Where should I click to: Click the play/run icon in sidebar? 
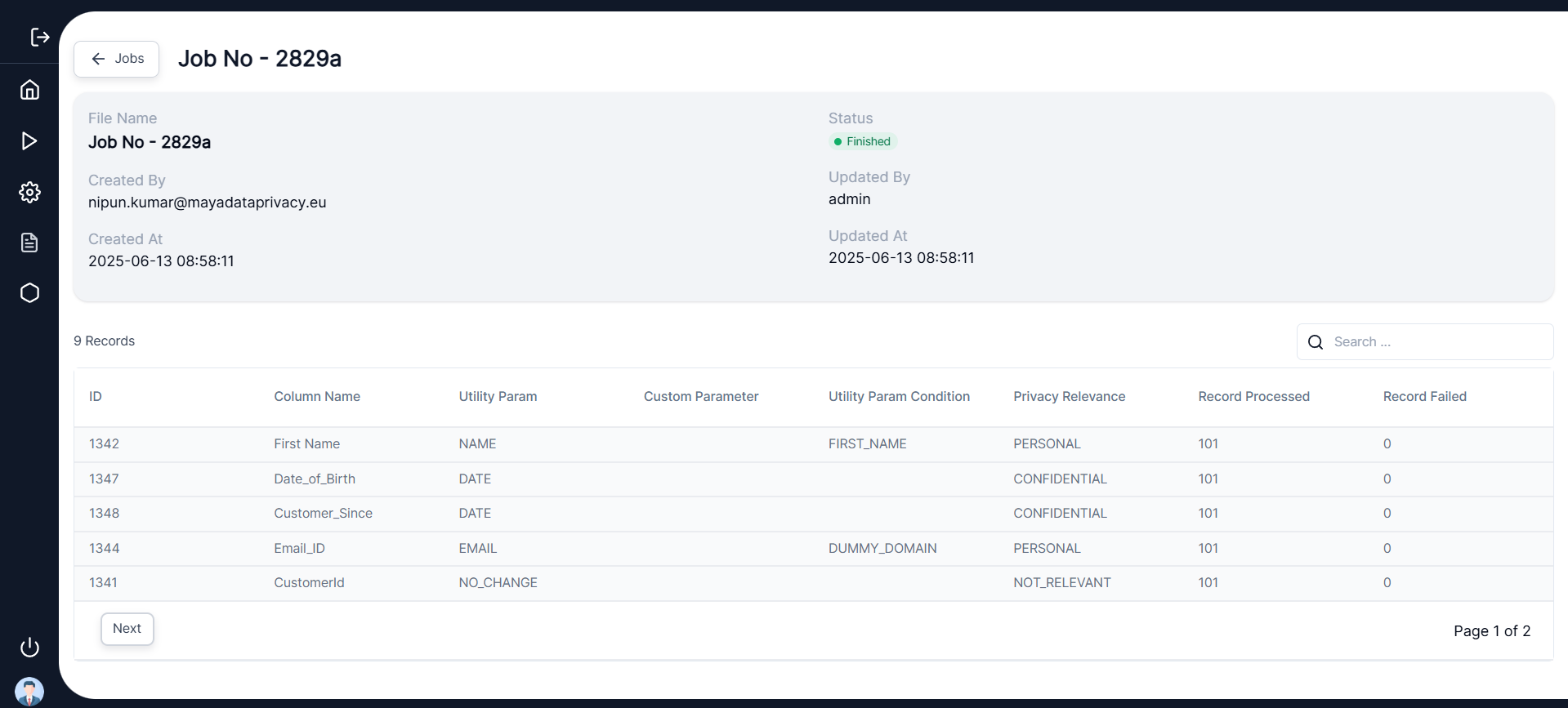tap(29, 141)
